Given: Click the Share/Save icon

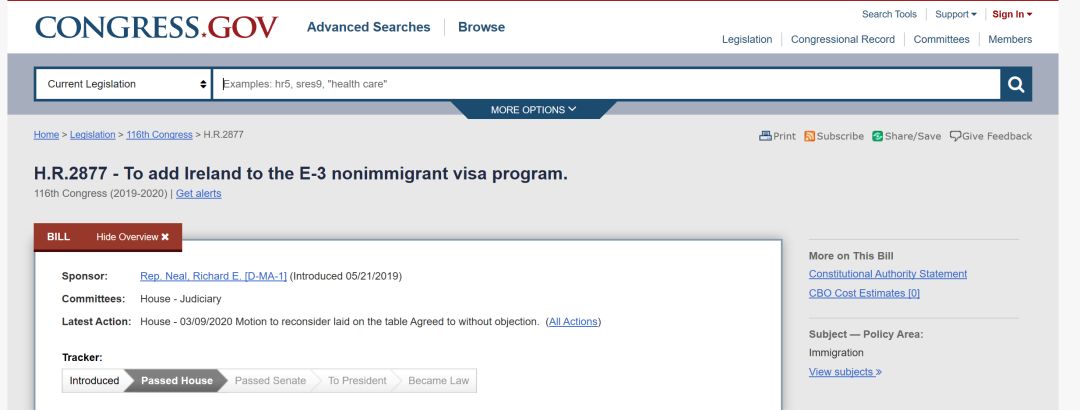Looking at the screenshot, I should coord(877,136).
